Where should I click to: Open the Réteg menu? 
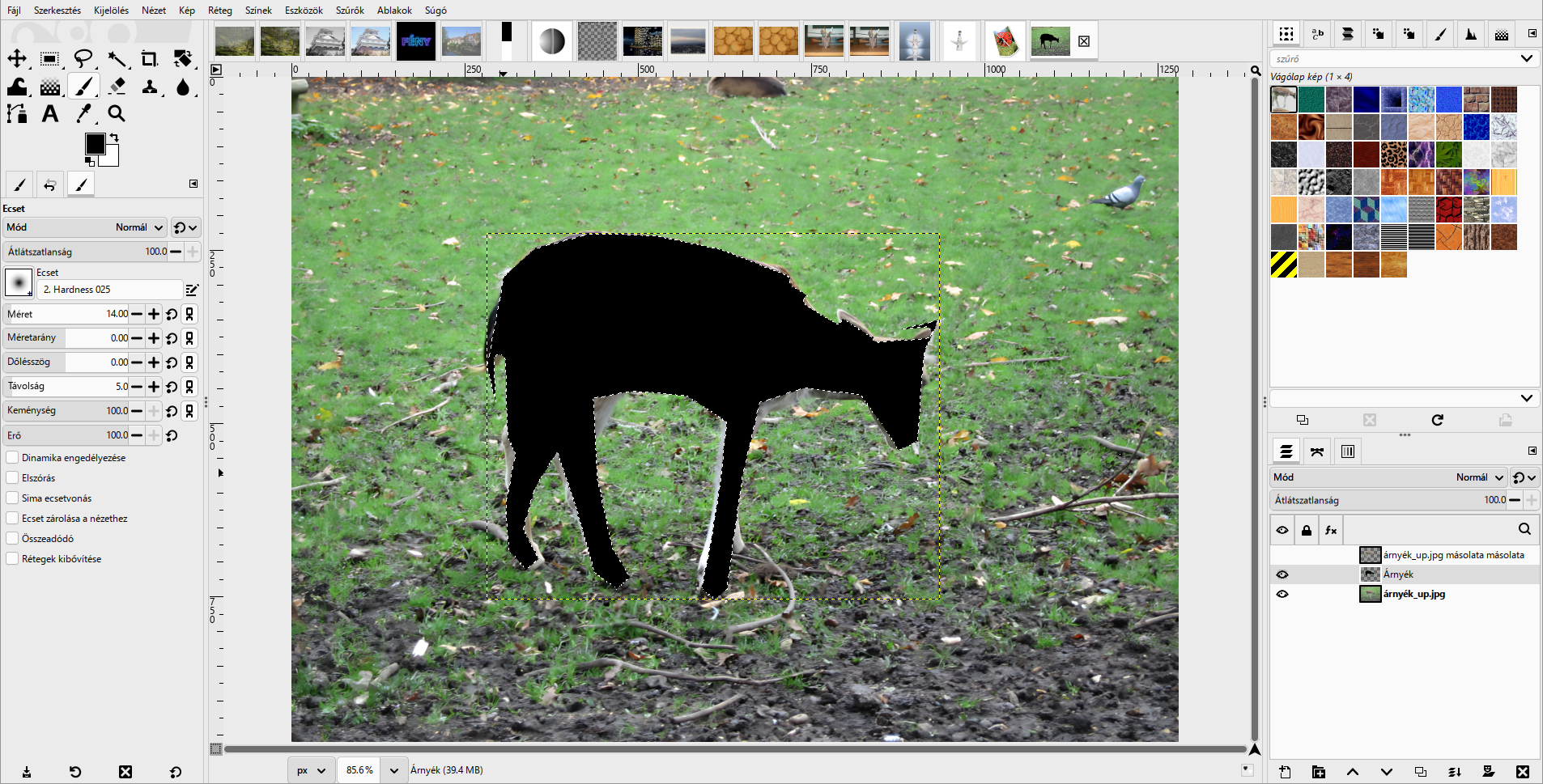[x=220, y=11]
